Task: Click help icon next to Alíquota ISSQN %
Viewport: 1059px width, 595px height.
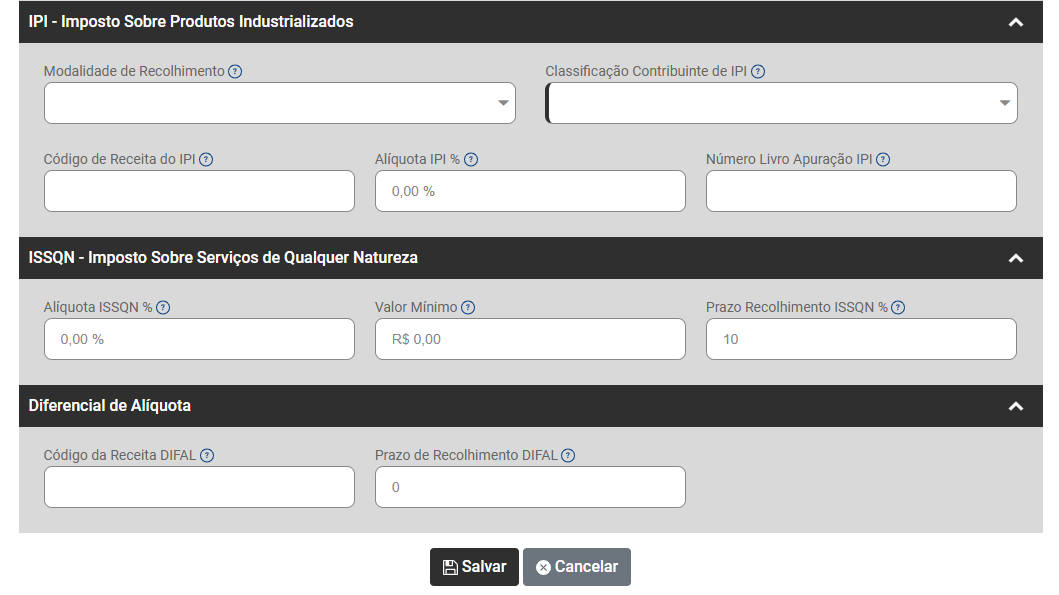Action: pyautogui.click(x=163, y=308)
